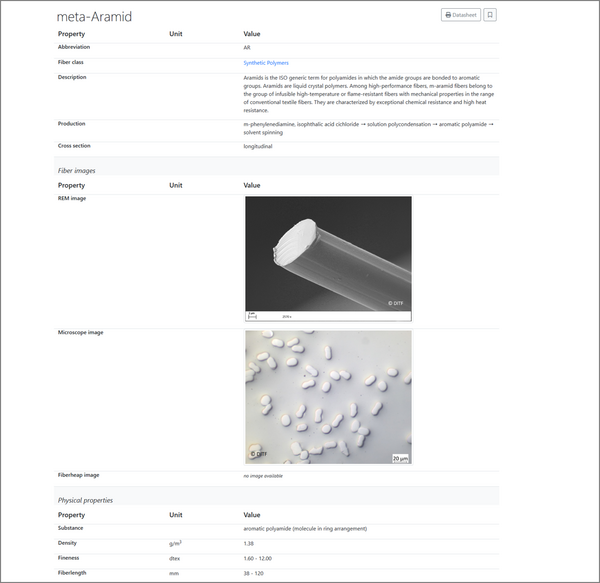Screen dimensions: 600x583
Task: Click the Fiberlength value 38 - 120
Action: pyautogui.click(x=253, y=573)
